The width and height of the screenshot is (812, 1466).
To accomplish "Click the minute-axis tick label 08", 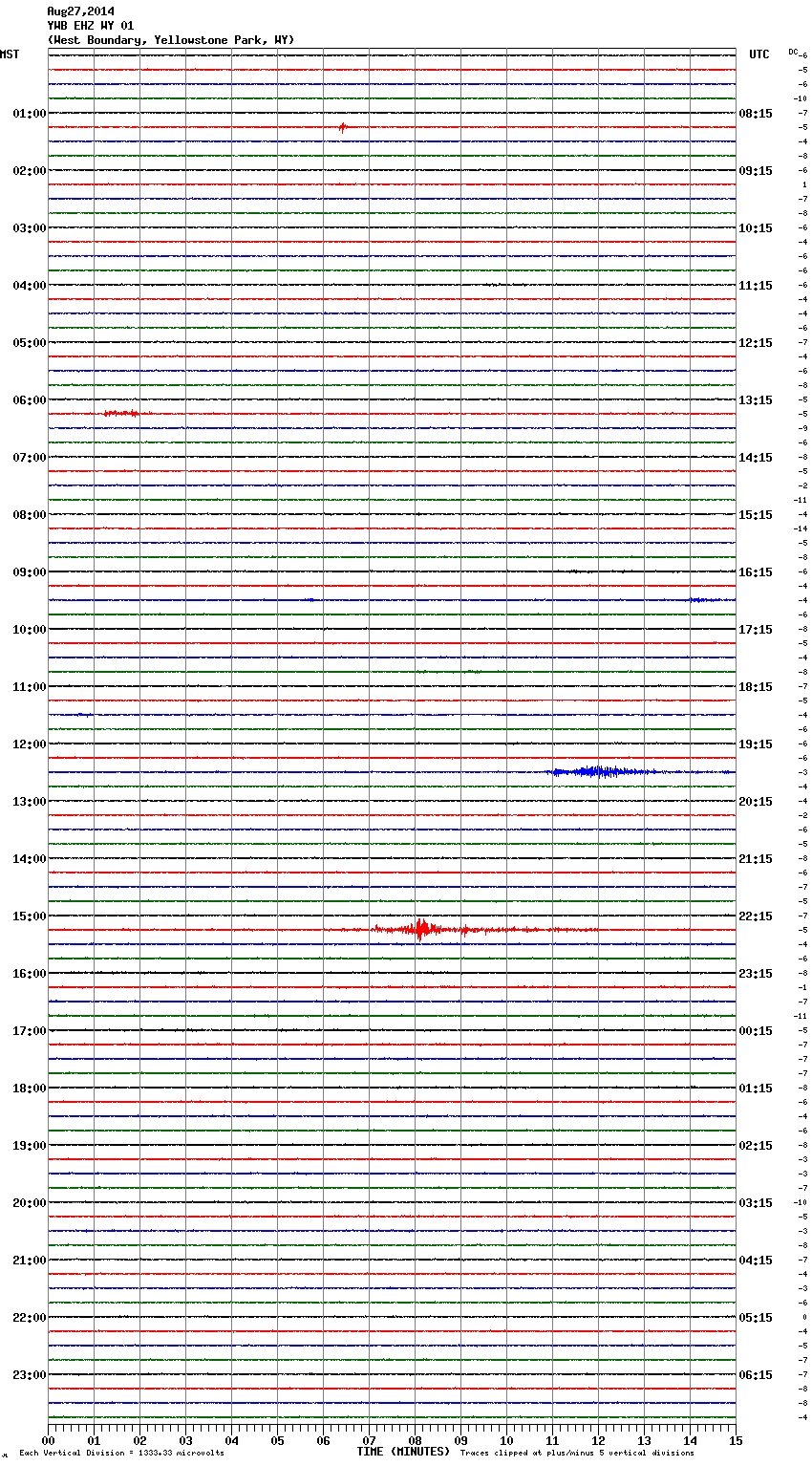I will 415,1440.
